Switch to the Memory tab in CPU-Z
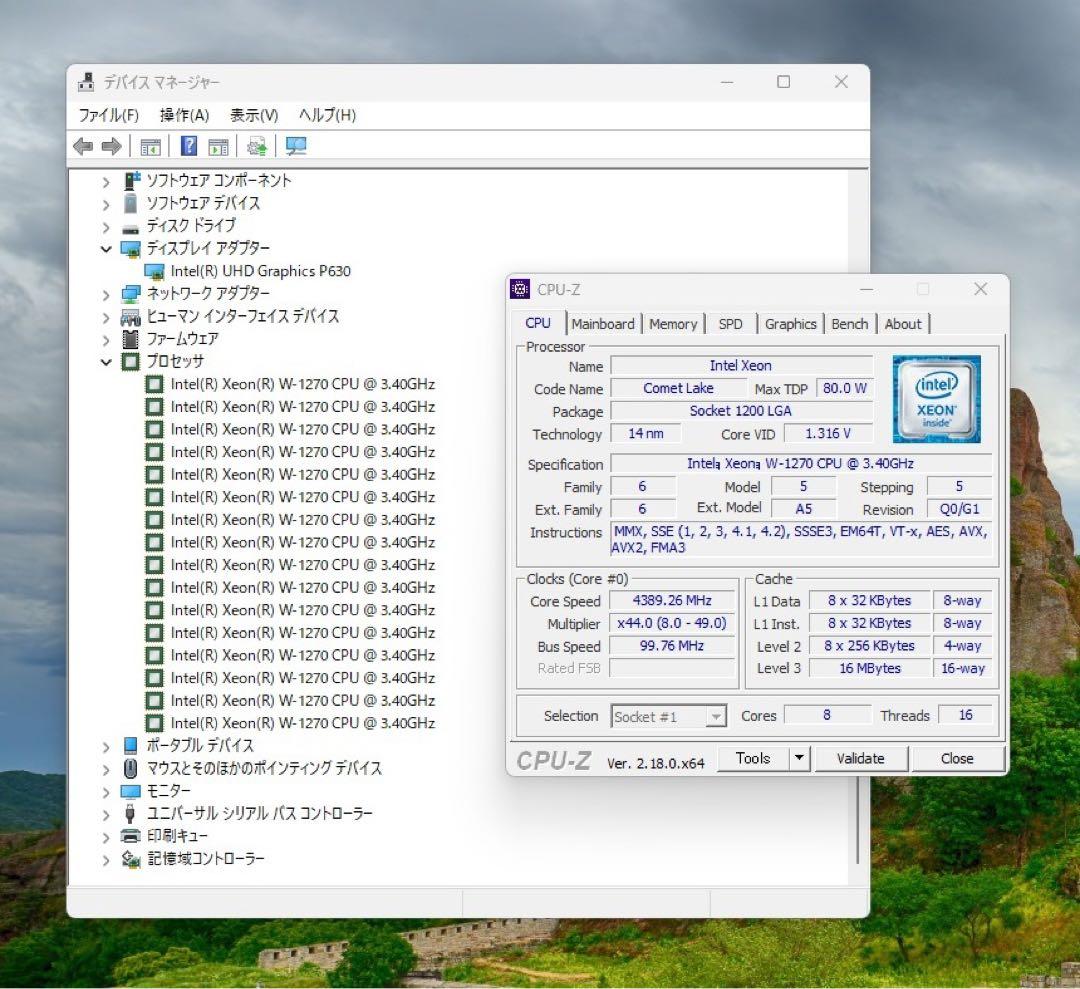This screenshot has height=989, width=1080. [x=673, y=324]
